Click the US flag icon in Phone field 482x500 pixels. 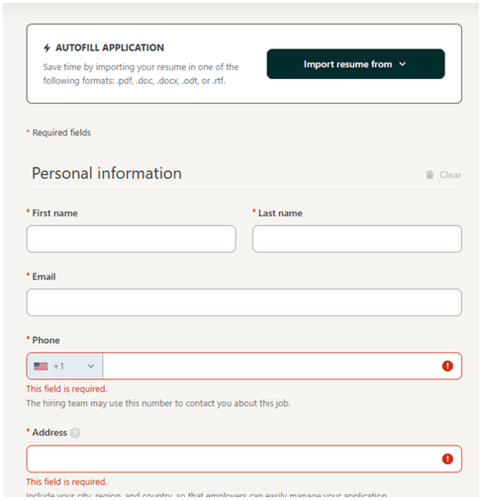pyautogui.click(x=41, y=366)
